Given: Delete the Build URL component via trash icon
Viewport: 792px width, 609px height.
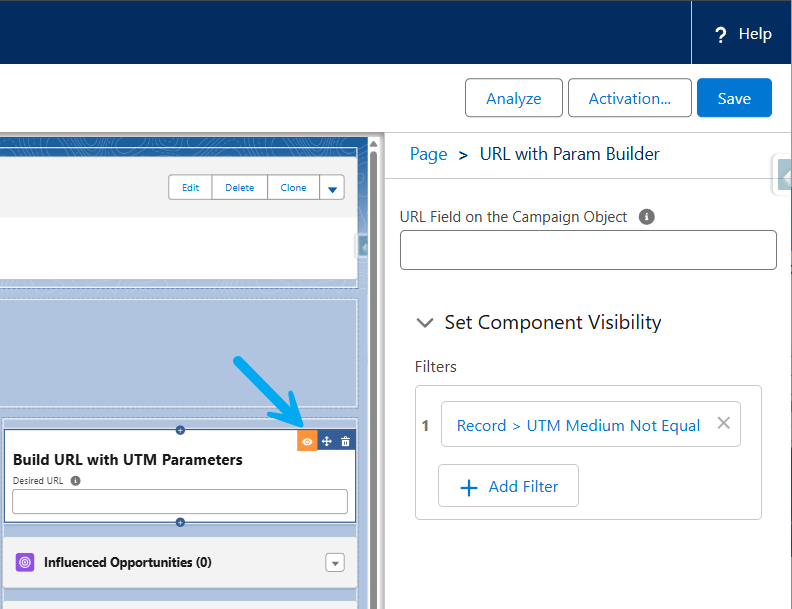Looking at the screenshot, I should tap(346, 441).
